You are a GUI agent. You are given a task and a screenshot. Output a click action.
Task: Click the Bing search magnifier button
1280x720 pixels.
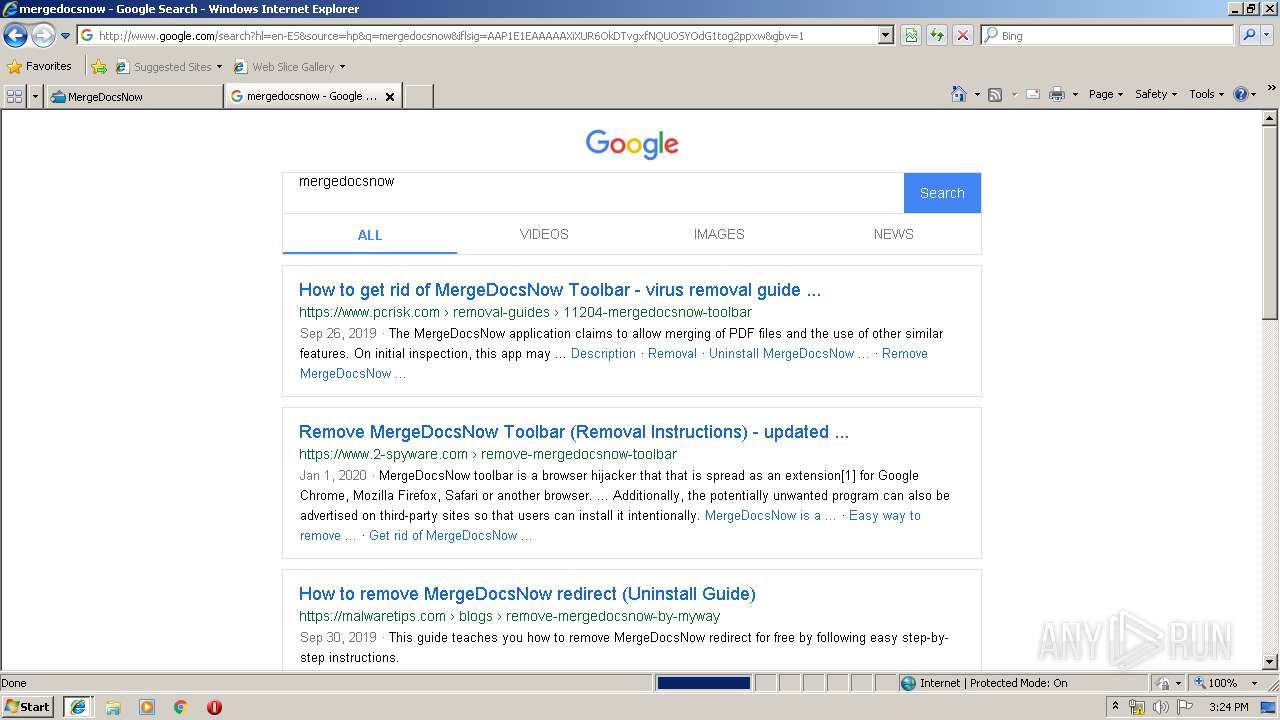pyautogui.click(x=1249, y=35)
